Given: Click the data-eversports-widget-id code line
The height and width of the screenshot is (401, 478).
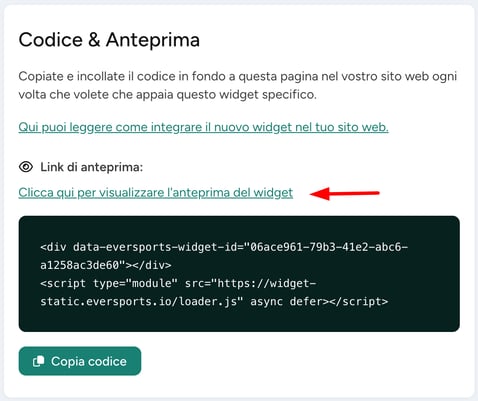Looking at the screenshot, I should [224, 247].
